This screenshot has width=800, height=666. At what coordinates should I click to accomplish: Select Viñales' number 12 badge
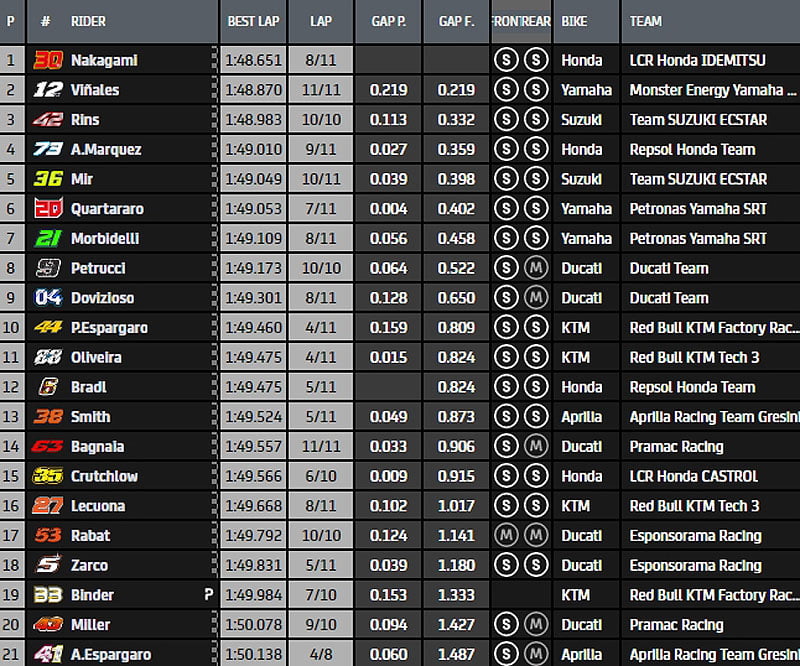click(47, 90)
